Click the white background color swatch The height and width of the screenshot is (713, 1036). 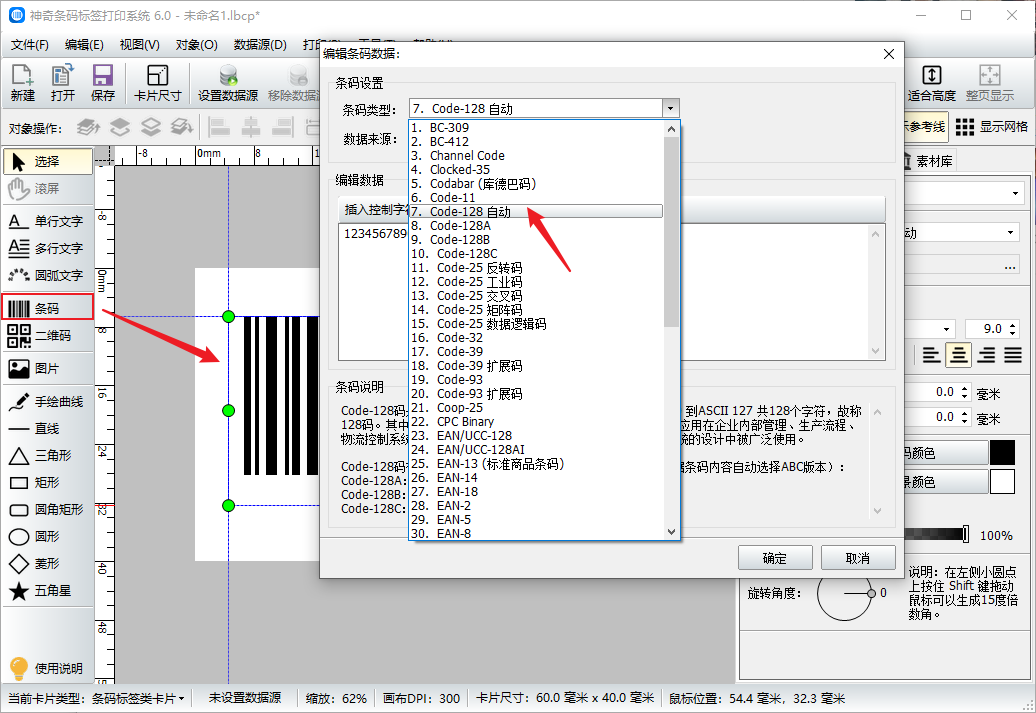click(1002, 482)
